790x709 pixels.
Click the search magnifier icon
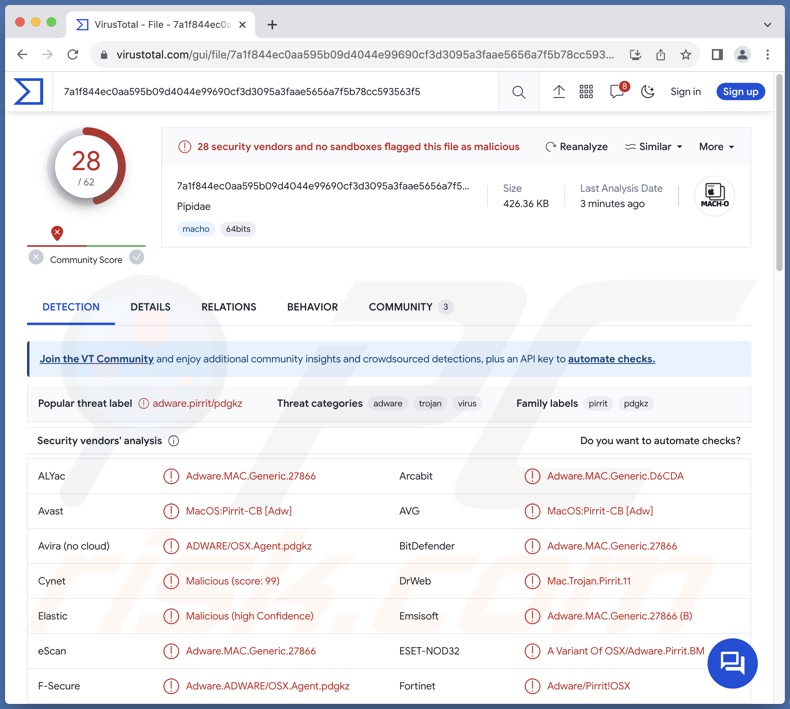[x=518, y=92]
